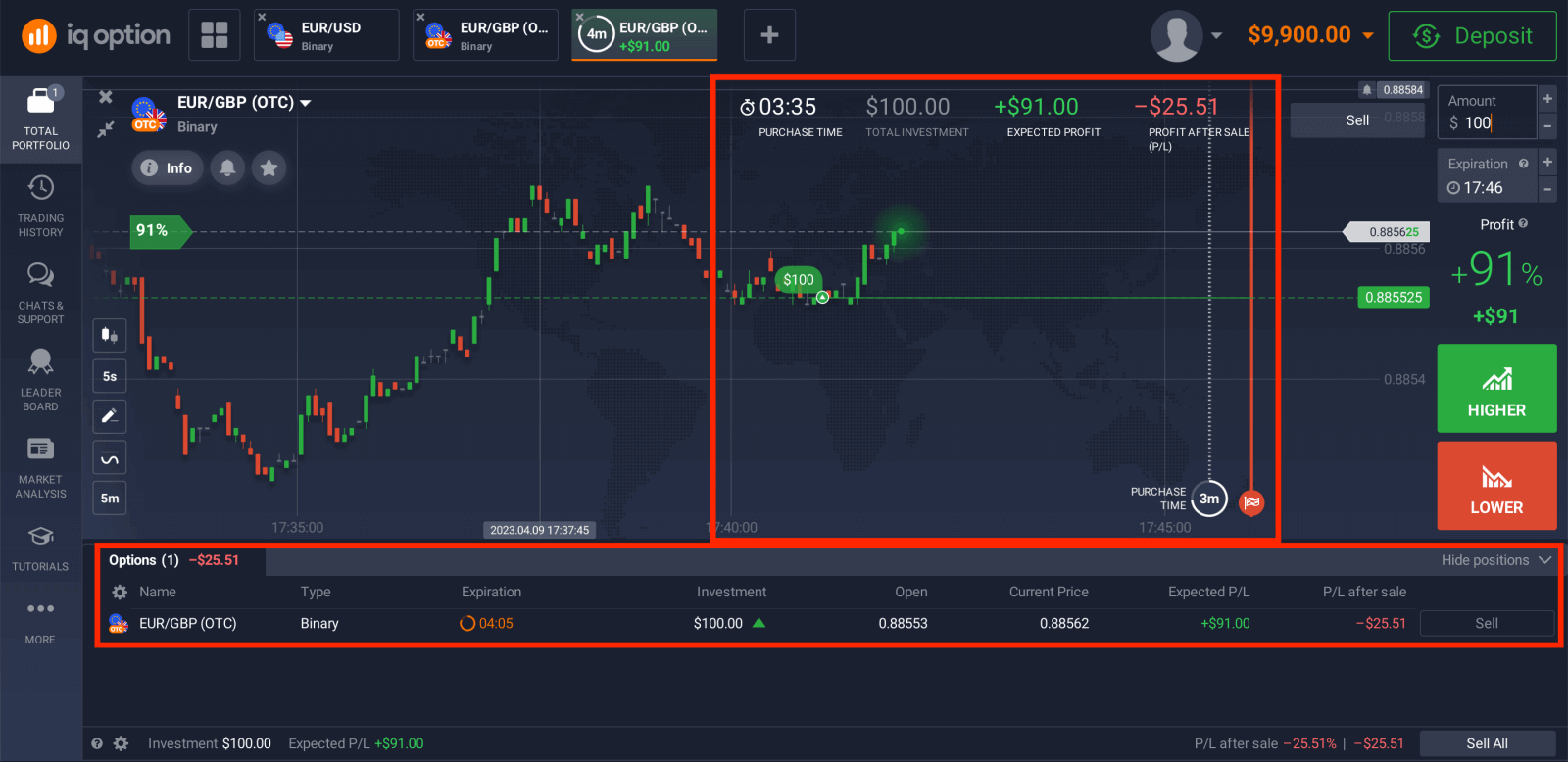Click the Info button
The height and width of the screenshot is (762, 1568).
pos(168,167)
